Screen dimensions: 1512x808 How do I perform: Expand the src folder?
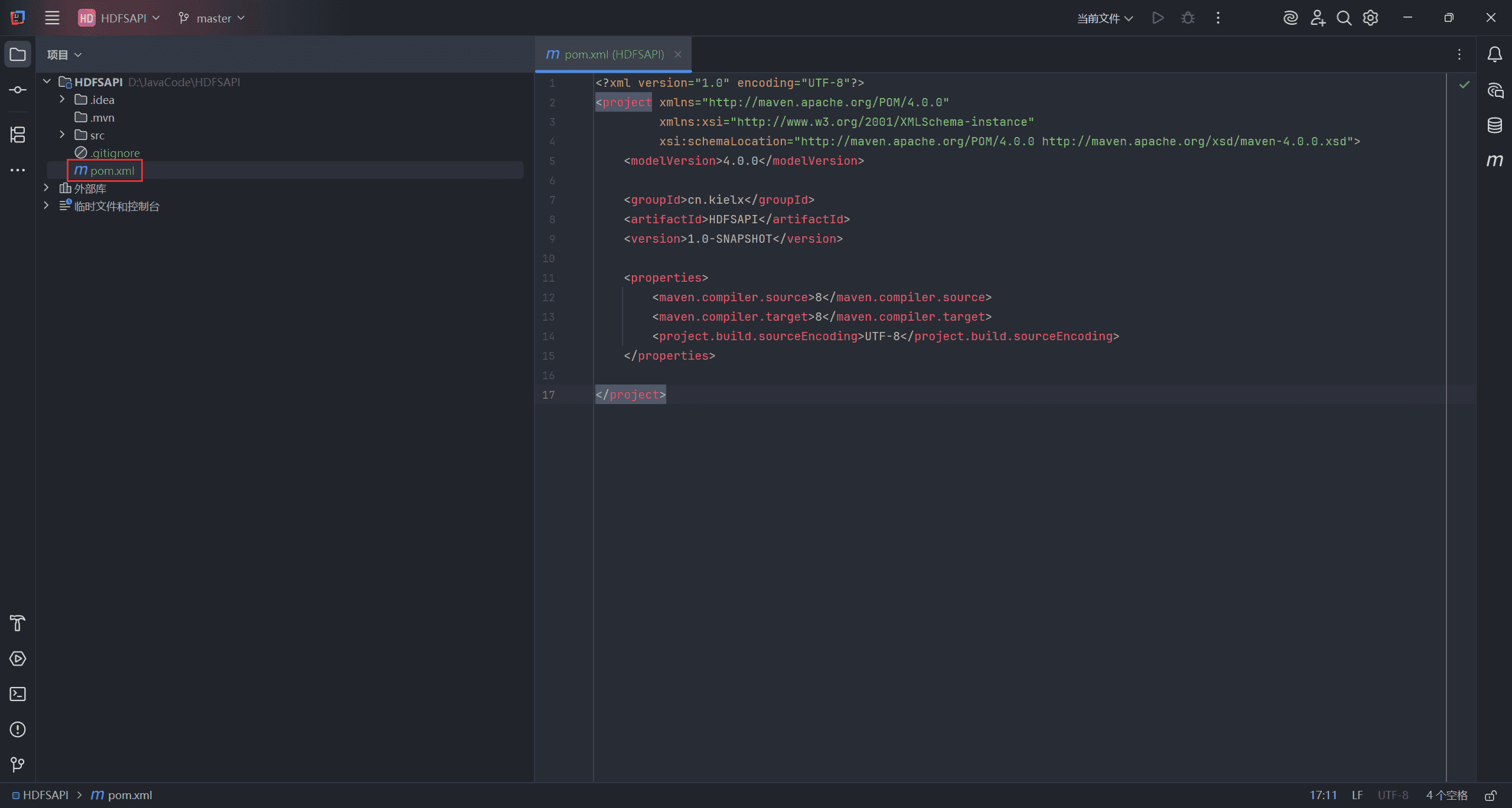(x=62, y=135)
